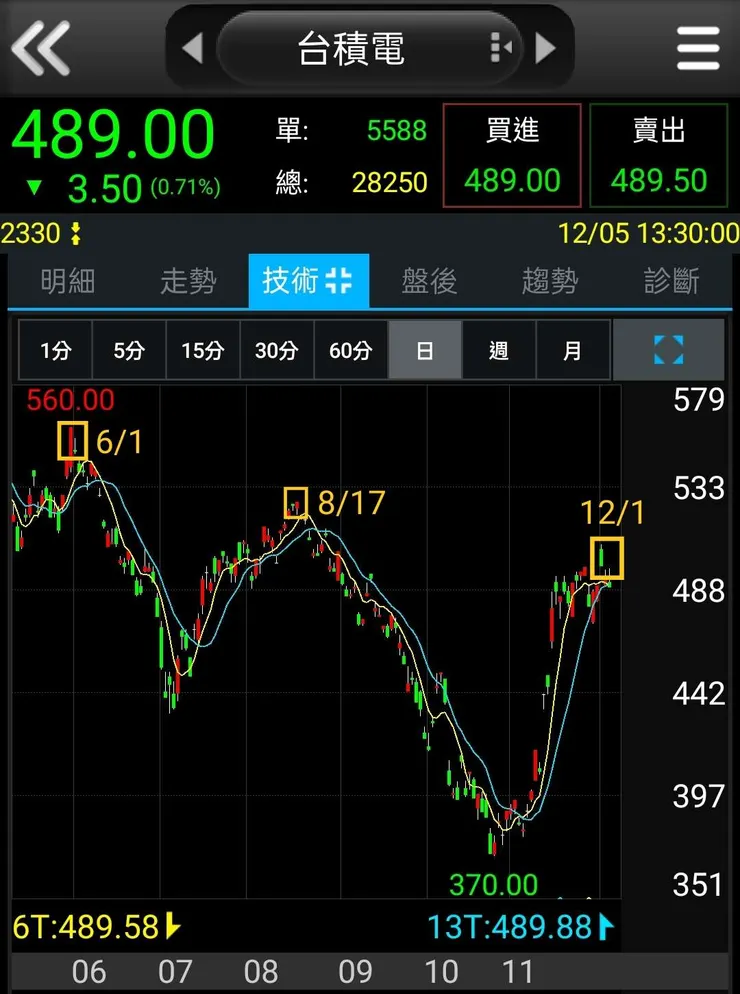740x994 pixels.
Task: Tap the double-chevron back icon
Action: click(x=41, y=48)
